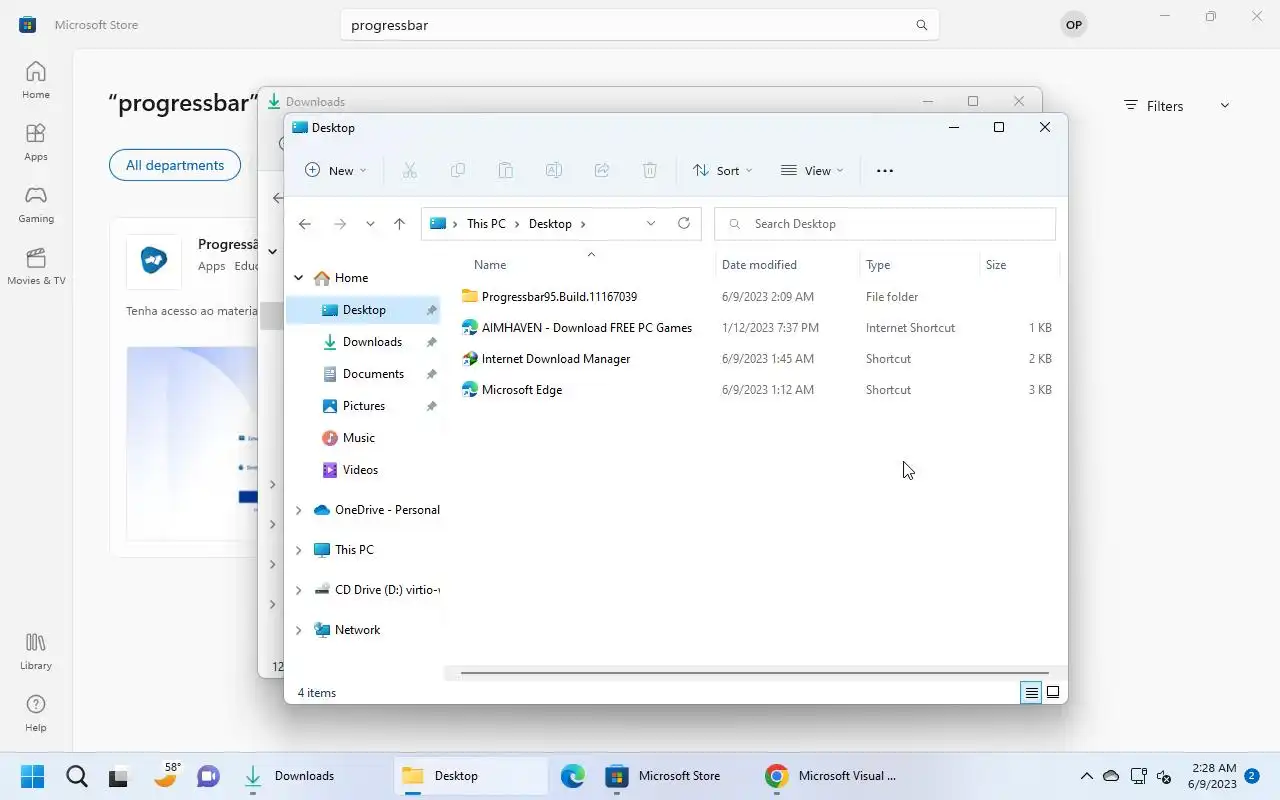Screen dimensions: 1280x800
Task: Open Home in Microsoft Store sidebar
Action: coord(36,80)
